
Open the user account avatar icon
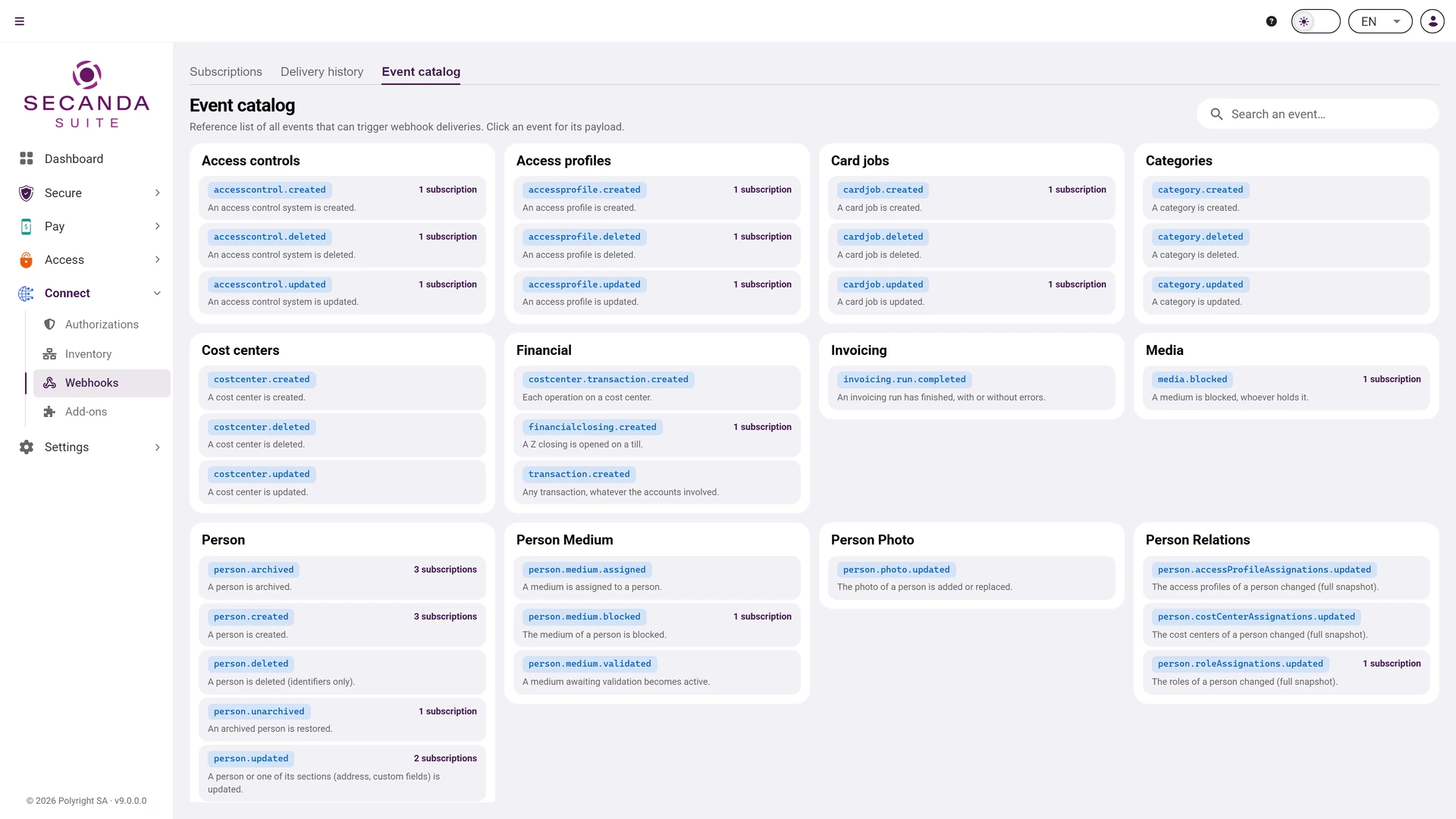(x=1432, y=21)
